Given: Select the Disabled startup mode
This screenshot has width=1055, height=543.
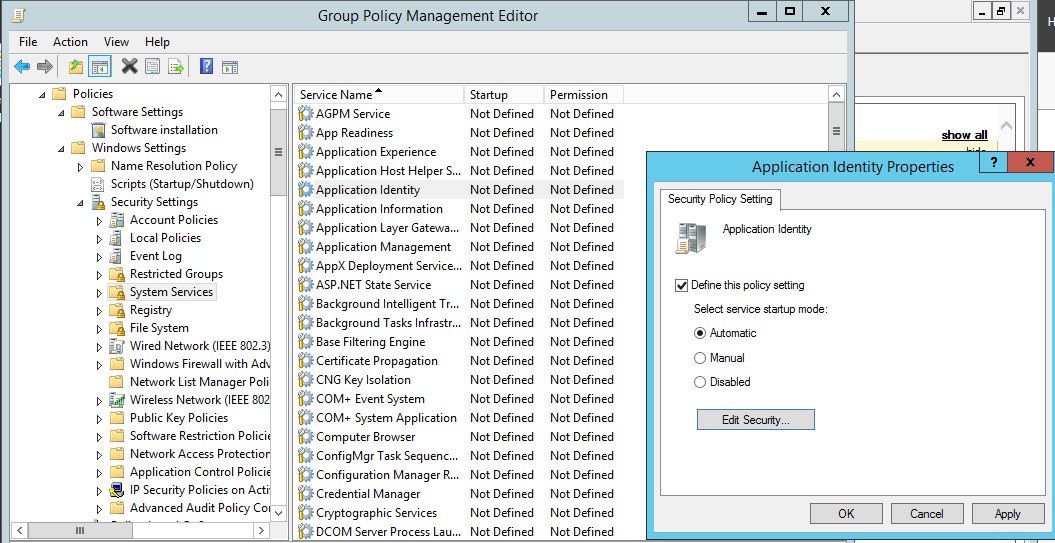Looking at the screenshot, I should (701, 382).
